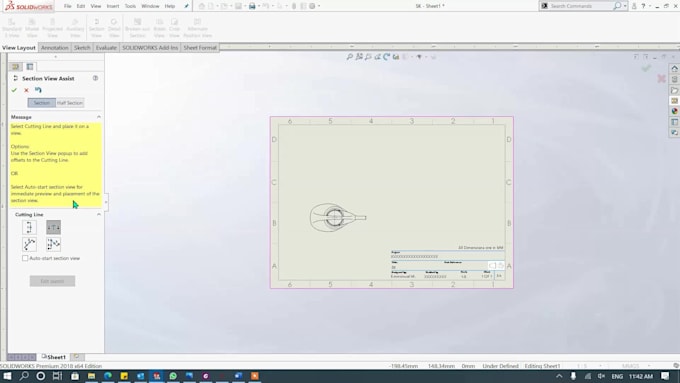Open the Help menu
680x383 pixels.
[170, 6]
